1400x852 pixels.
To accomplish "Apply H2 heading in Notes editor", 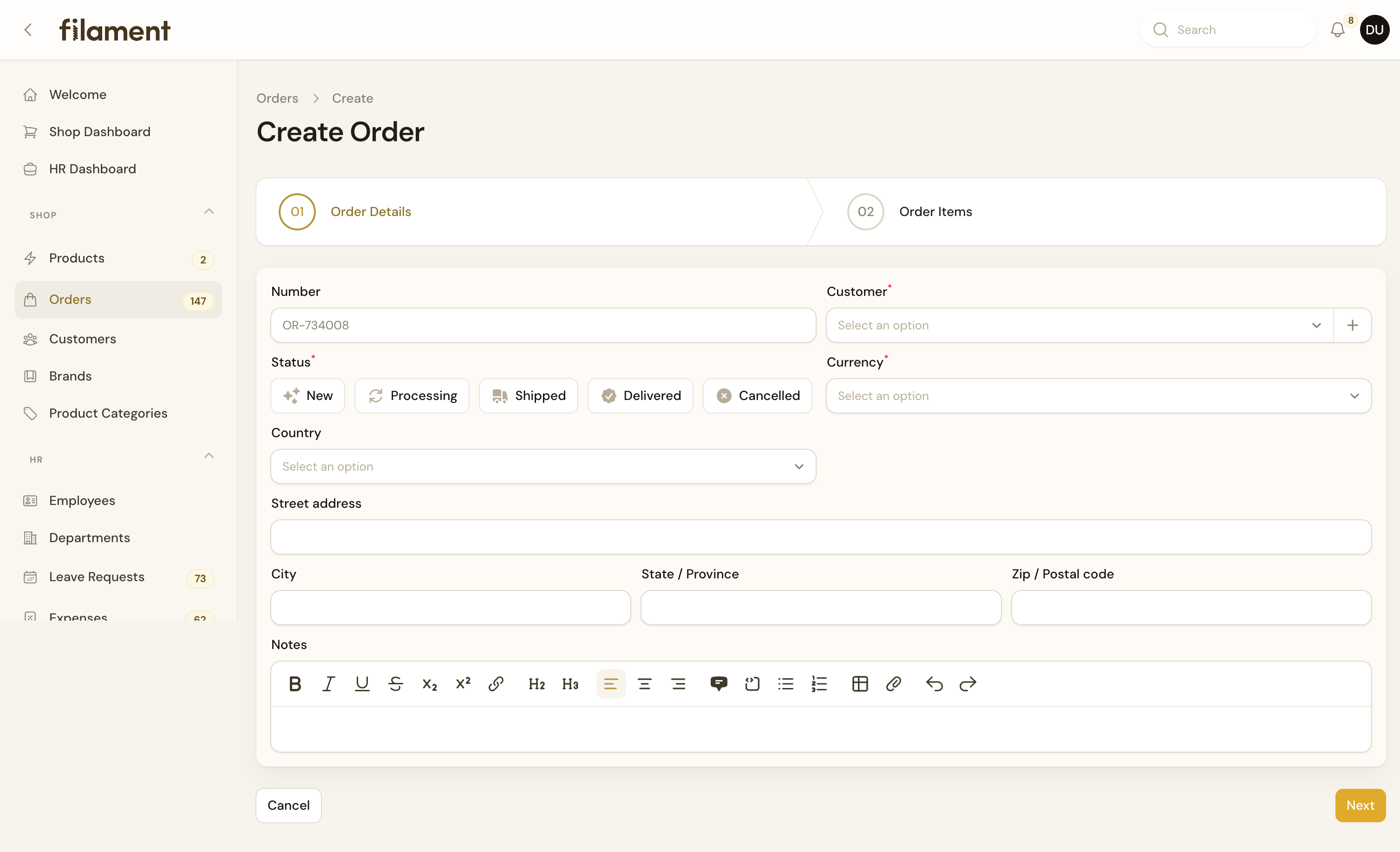I will coord(536,684).
